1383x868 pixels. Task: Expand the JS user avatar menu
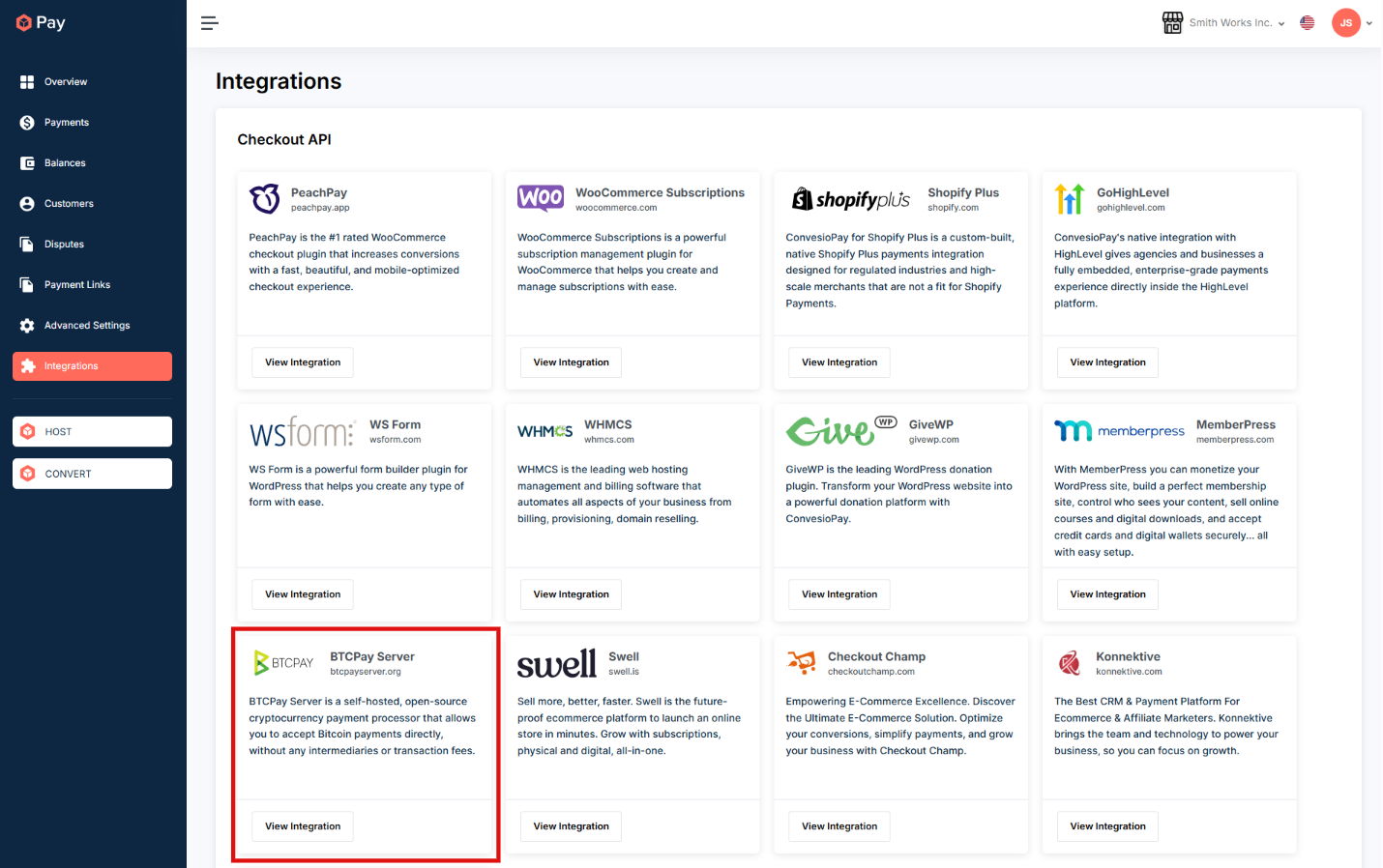pos(1351,23)
